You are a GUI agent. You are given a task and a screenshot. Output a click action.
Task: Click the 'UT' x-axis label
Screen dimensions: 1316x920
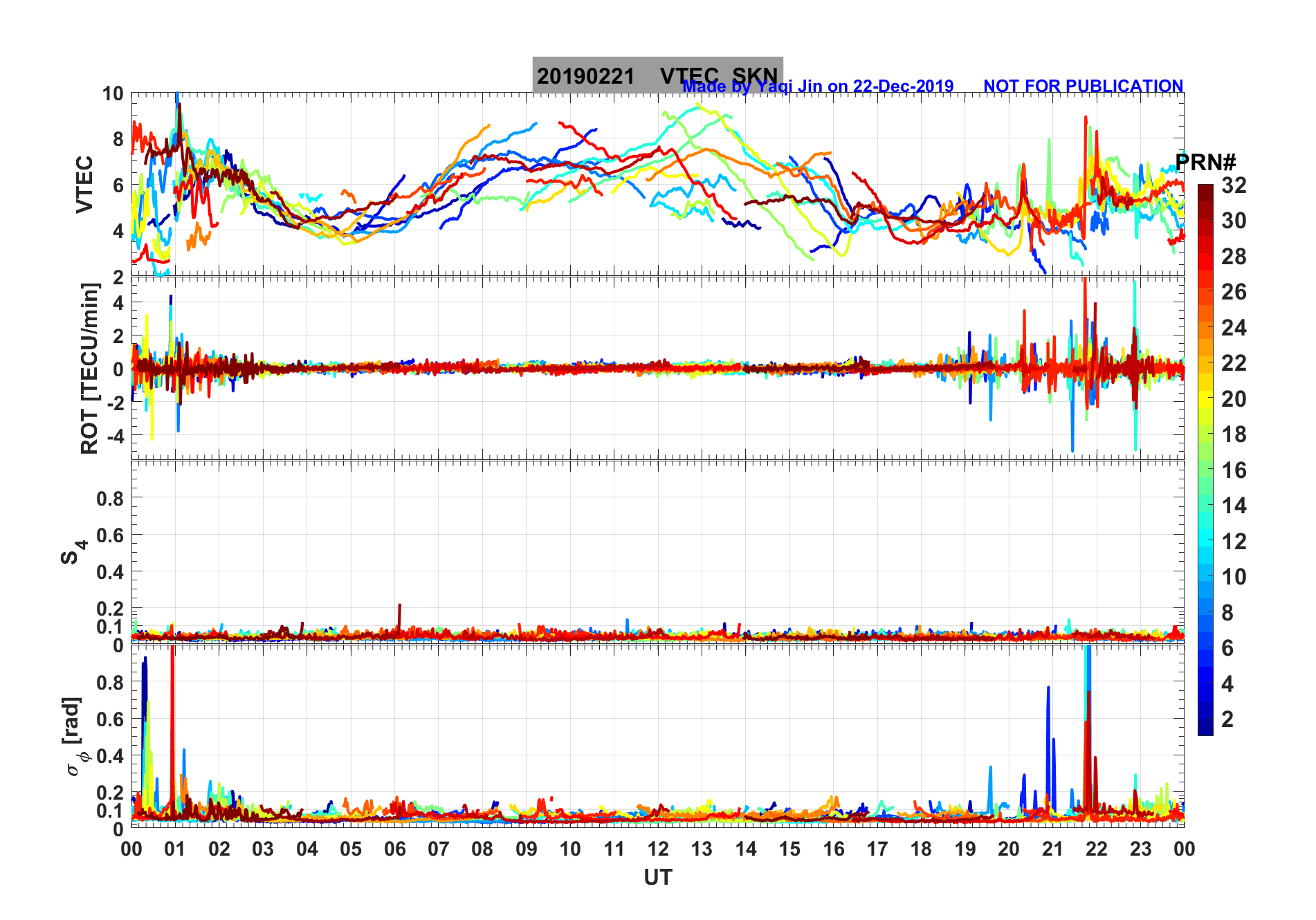coord(657,878)
